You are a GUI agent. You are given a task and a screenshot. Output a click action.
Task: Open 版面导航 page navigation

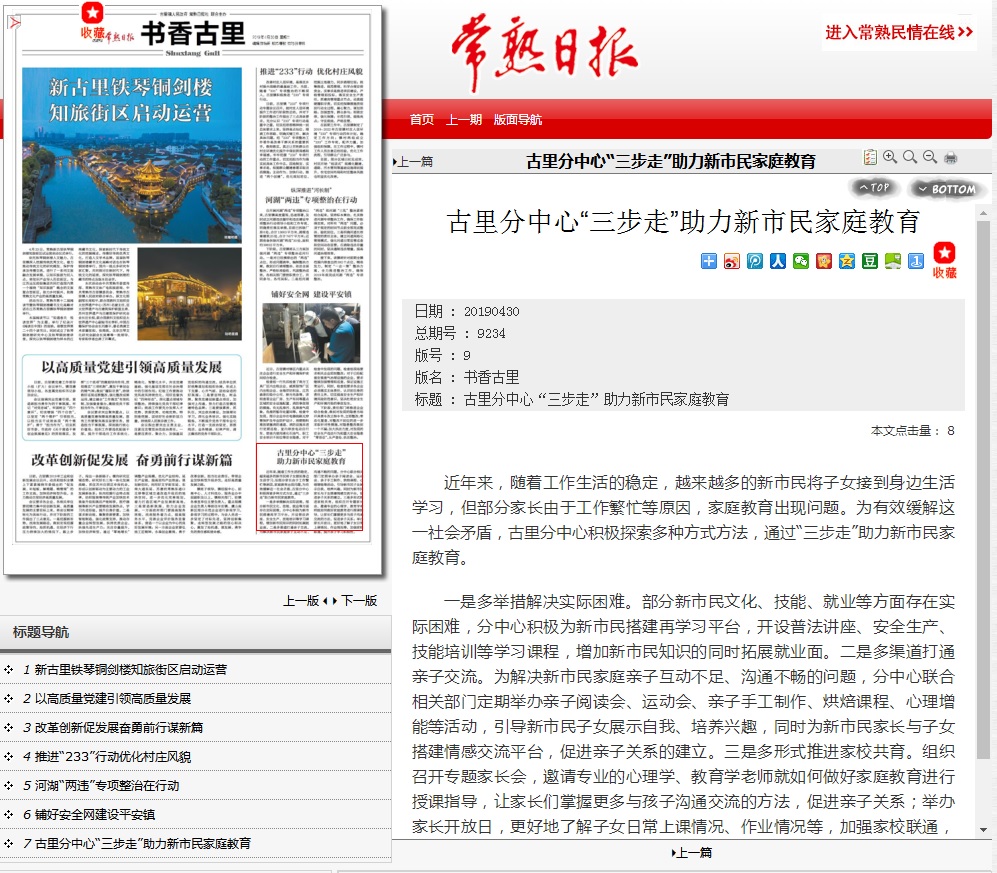[x=518, y=120]
